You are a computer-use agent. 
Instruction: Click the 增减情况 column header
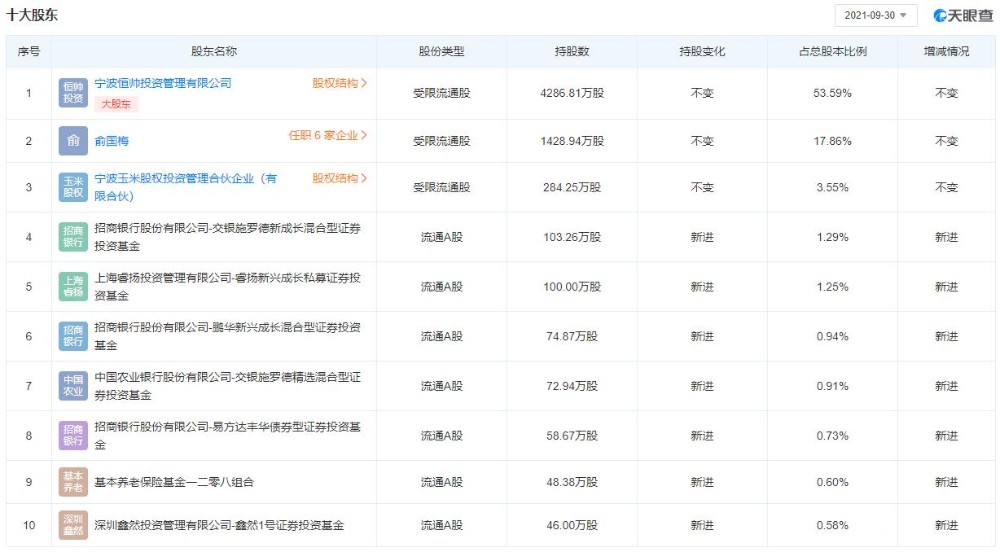[x=946, y=52]
